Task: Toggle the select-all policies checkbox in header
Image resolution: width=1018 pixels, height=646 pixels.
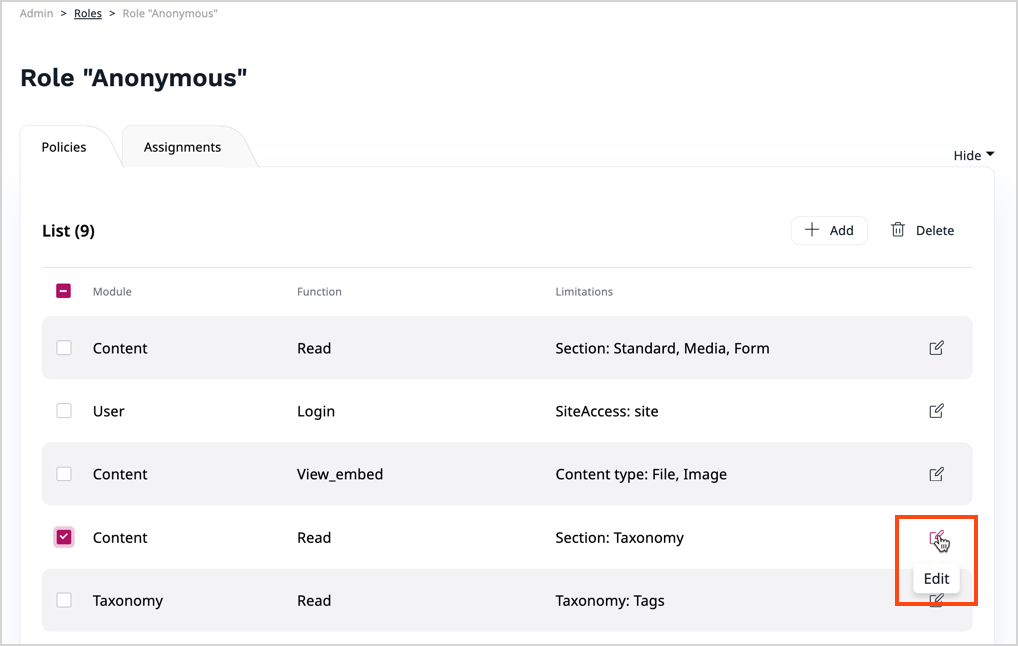Action: pyautogui.click(x=63, y=291)
